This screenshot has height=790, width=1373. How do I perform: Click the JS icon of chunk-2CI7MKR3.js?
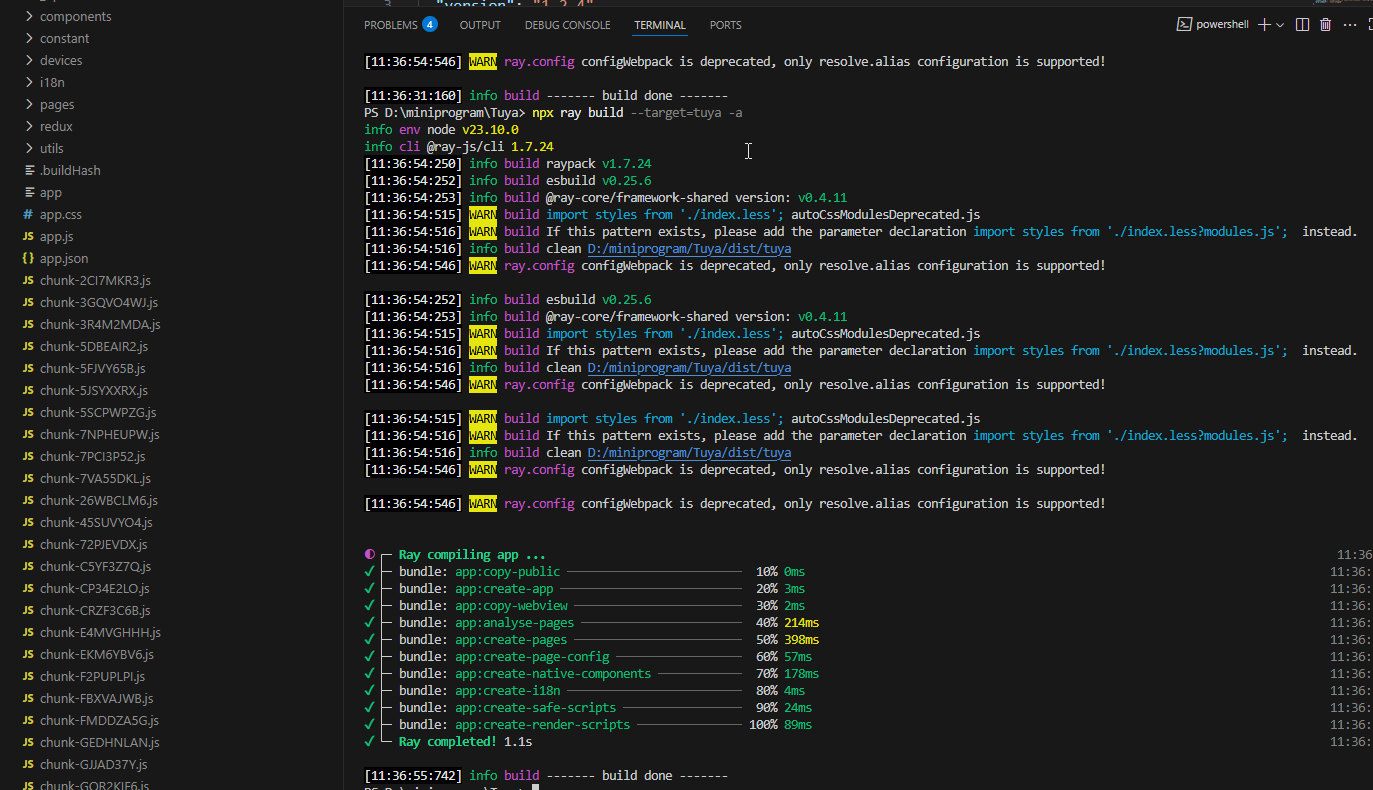tap(28, 280)
